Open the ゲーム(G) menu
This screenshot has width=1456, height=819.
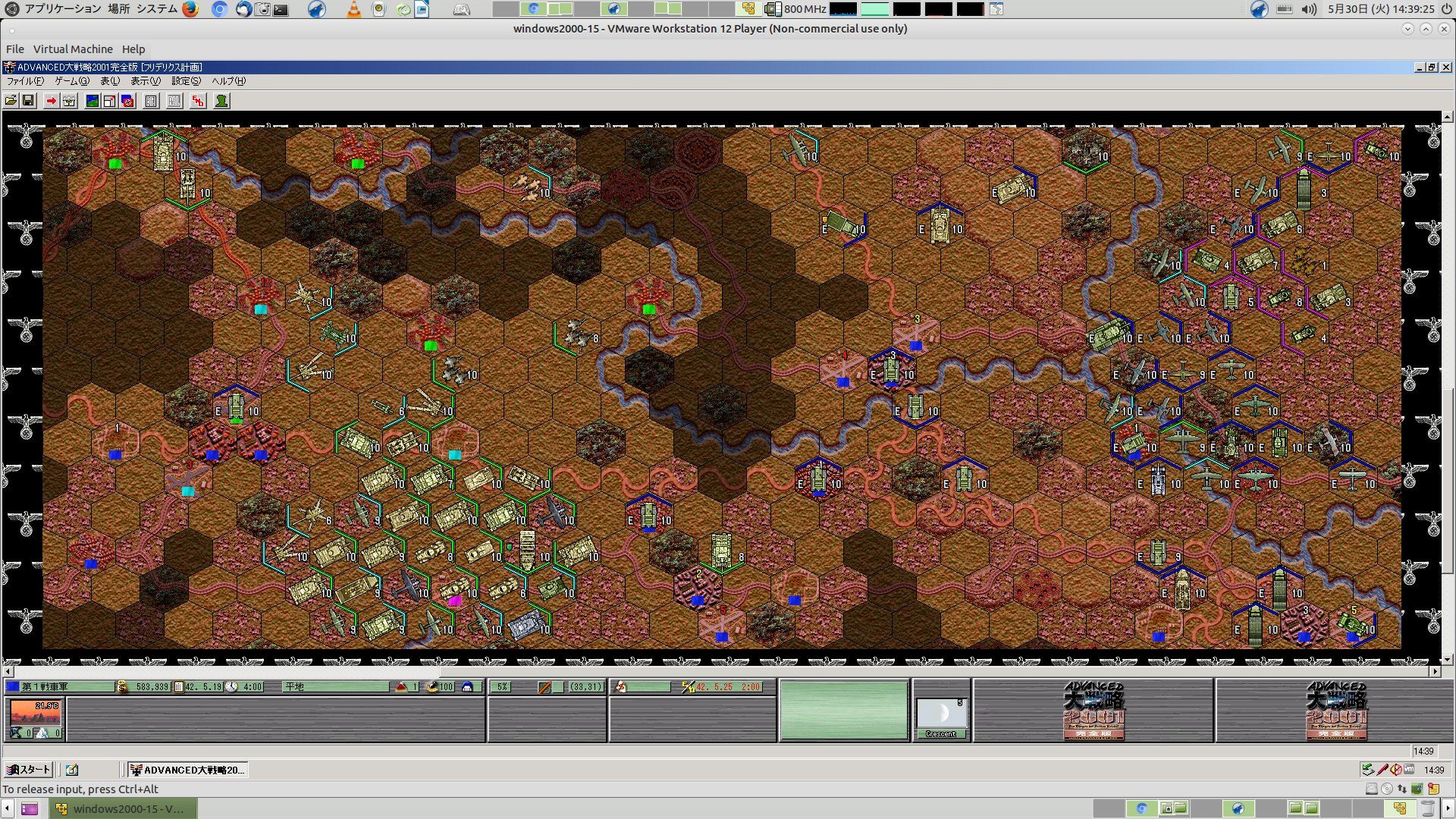click(72, 81)
